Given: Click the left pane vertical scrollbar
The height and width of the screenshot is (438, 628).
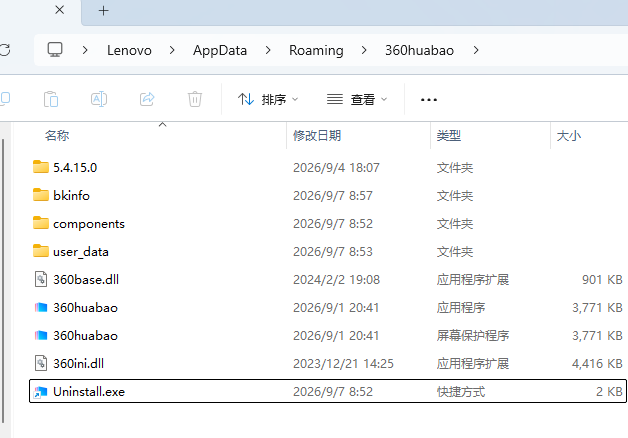Looking at the screenshot, I should pos(3,280).
